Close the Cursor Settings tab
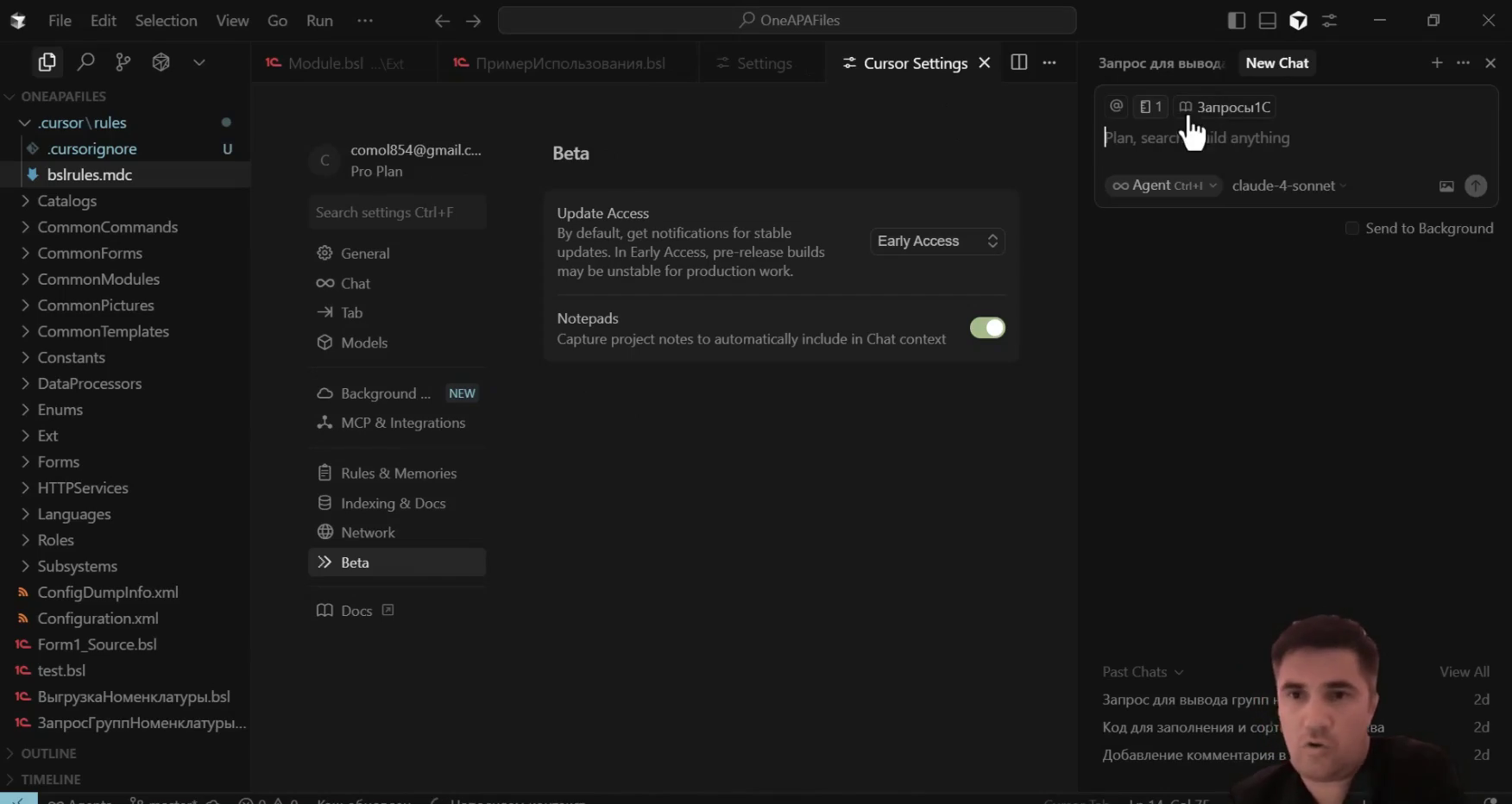Image resolution: width=1512 pixels, height=804 pixels. 984,63
